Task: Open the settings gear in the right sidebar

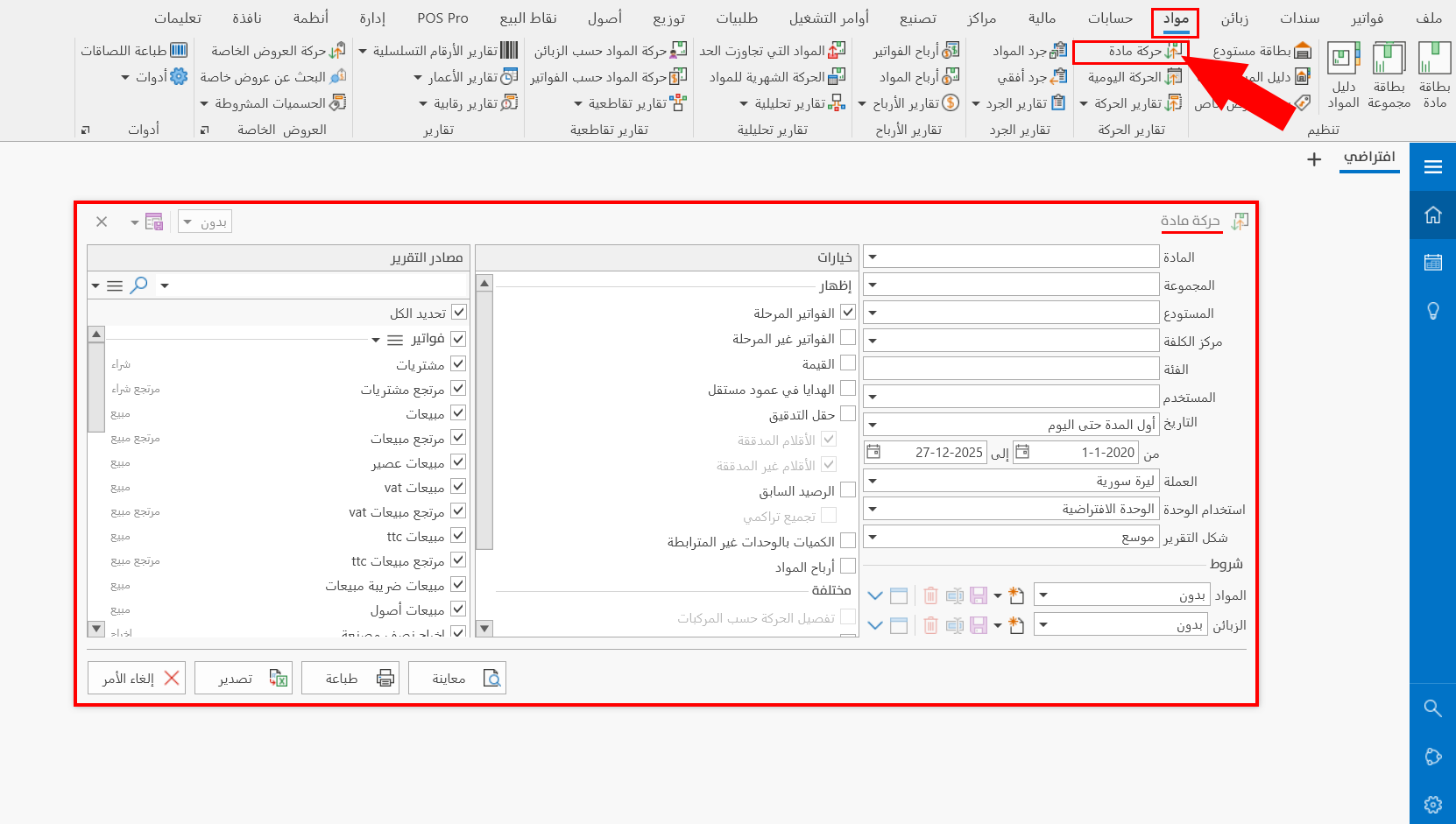Action: pos(1433,804)
